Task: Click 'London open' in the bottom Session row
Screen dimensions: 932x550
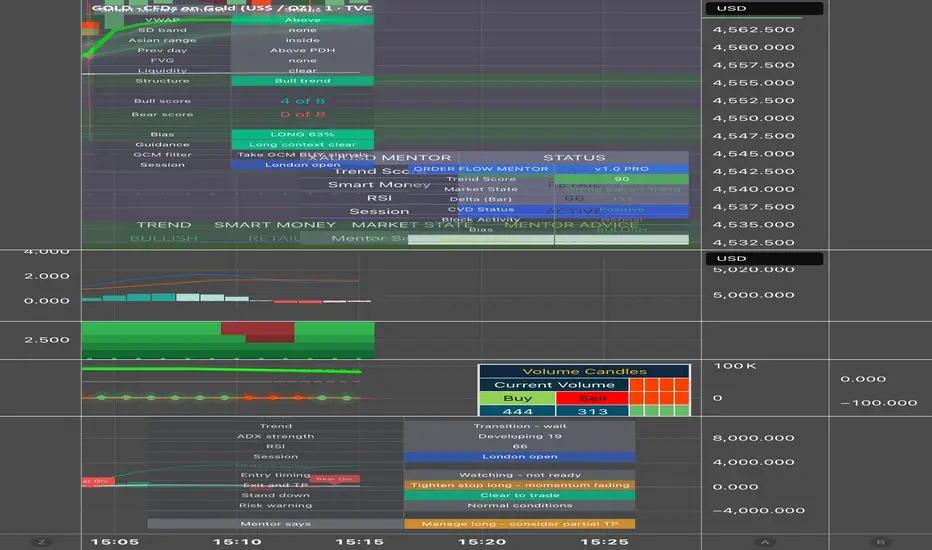Action: [x=519, y=457]
